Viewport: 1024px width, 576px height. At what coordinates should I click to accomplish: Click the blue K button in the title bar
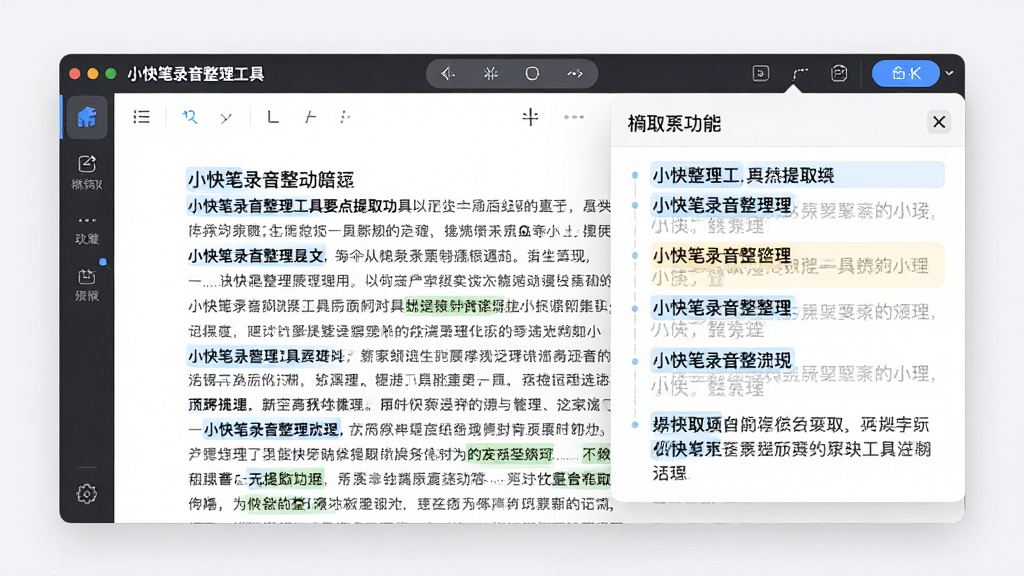(x=906, y=73)
